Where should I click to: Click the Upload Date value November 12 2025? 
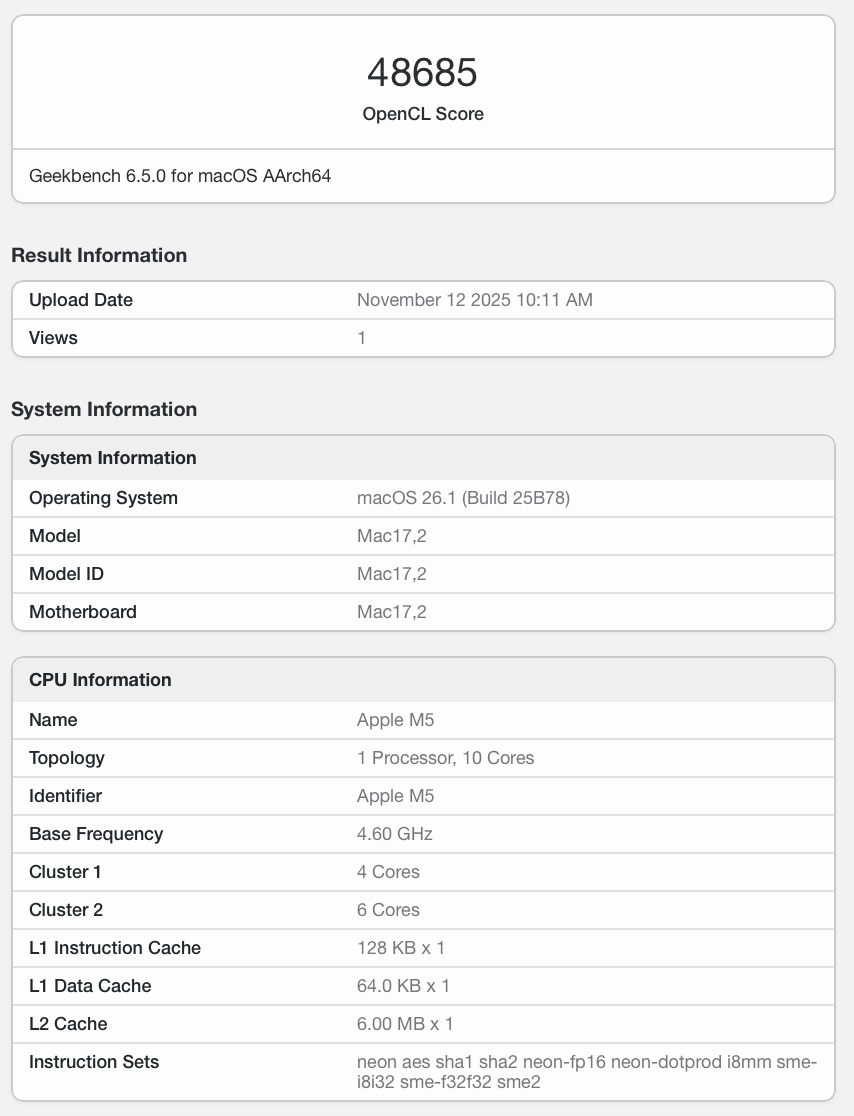(x=474, y=300)
